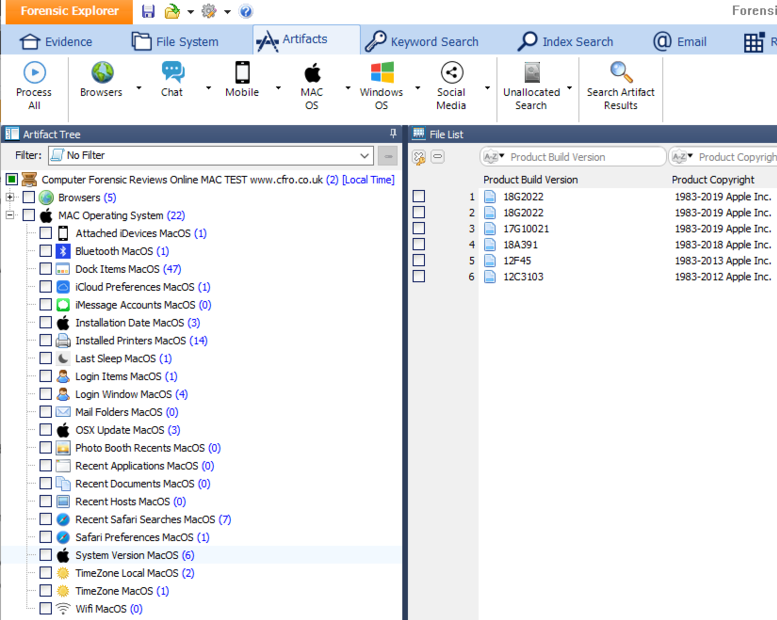Image resolution: width=777 pixels, height=620 pixels.
Task: Open the Browsers artifact tool
Action: 102,73
